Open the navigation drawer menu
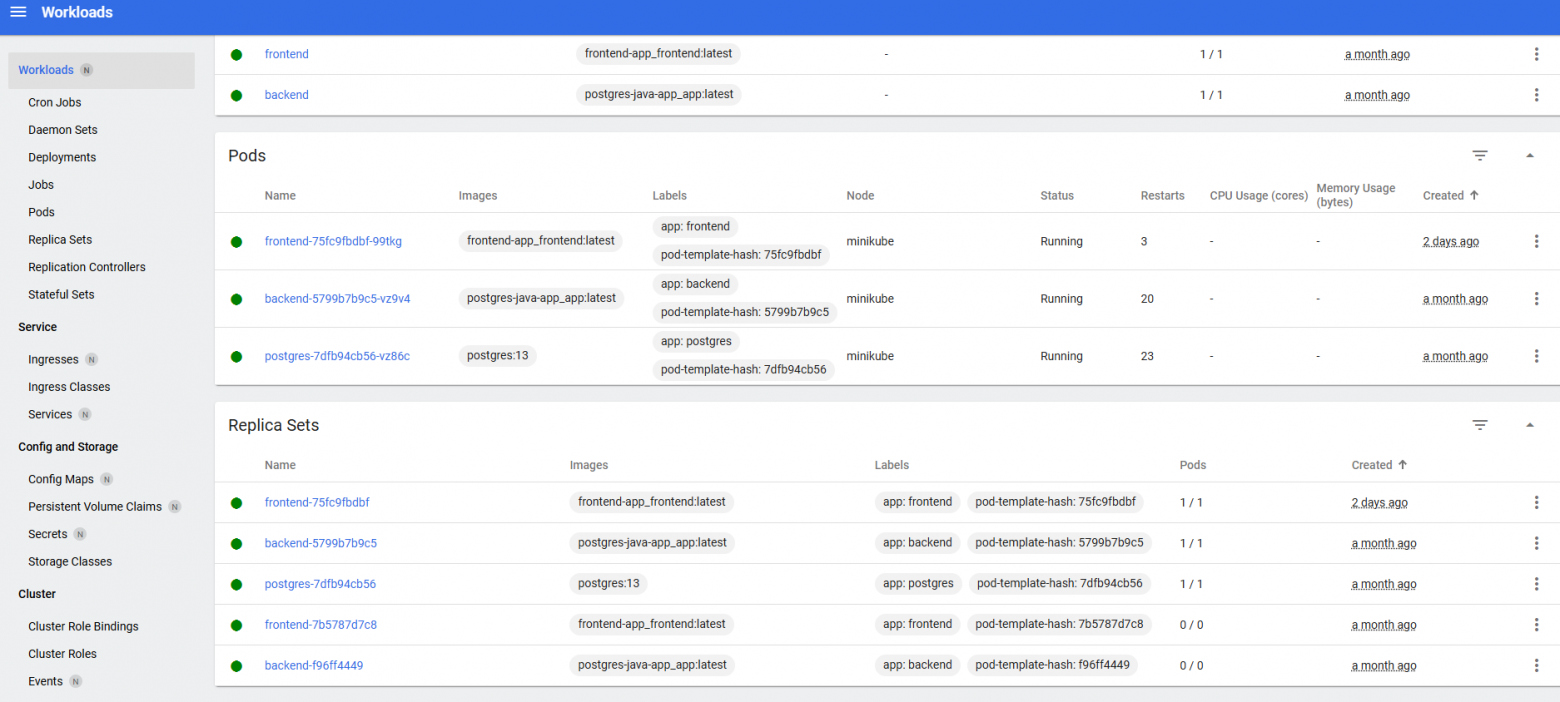The image size is (1560, 702). [17, 12]
